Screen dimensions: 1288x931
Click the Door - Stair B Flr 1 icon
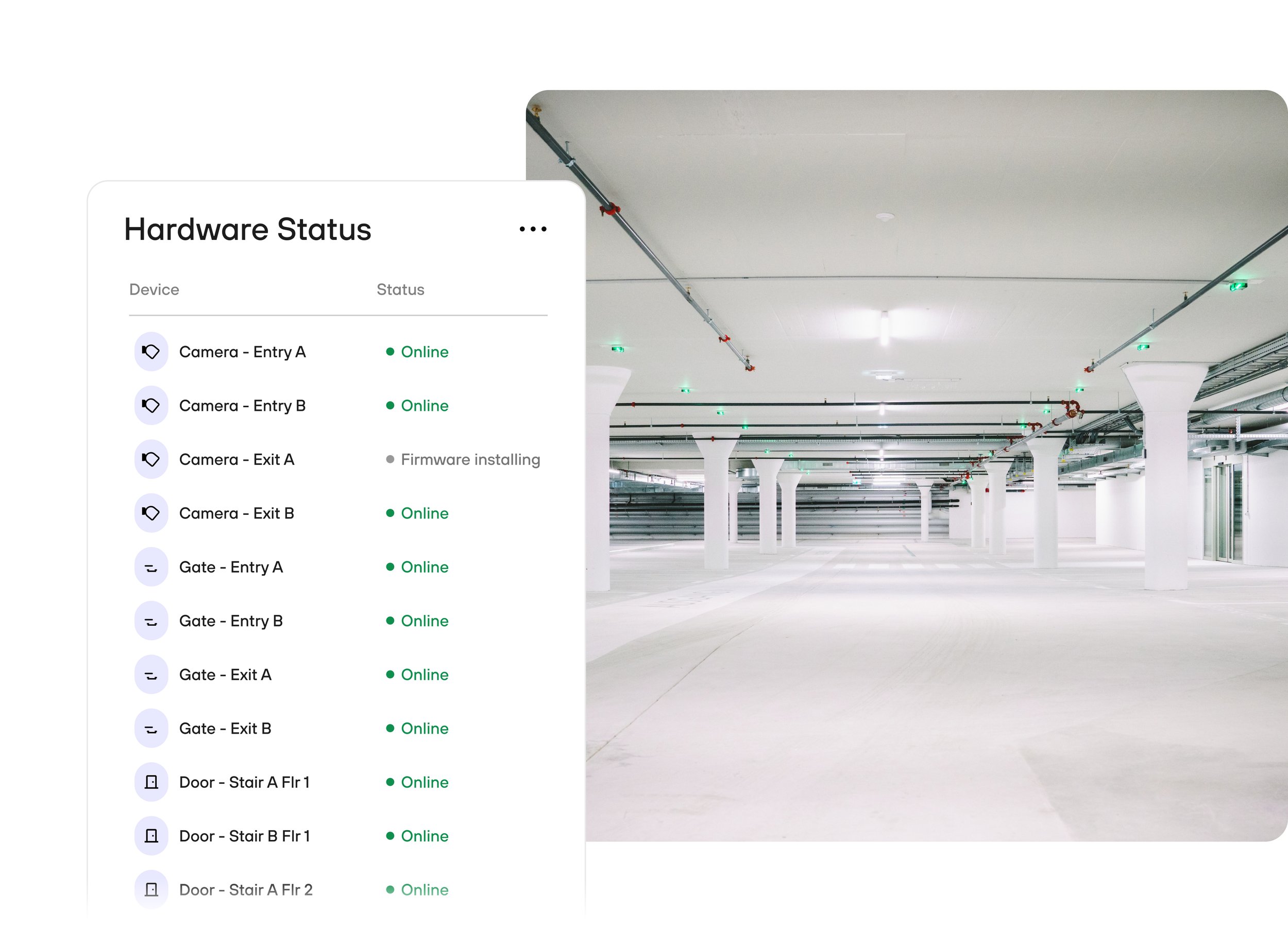tap(151, 836)
